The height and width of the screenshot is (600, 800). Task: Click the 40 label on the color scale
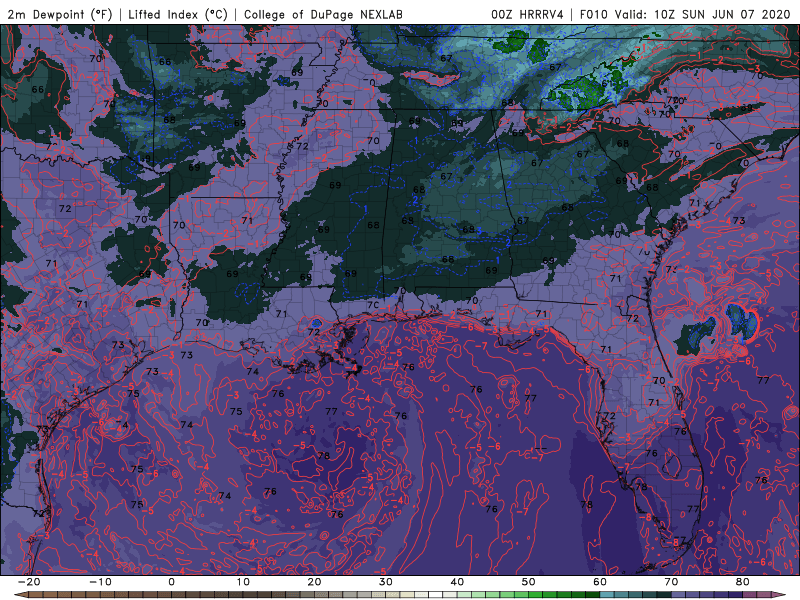457,582
